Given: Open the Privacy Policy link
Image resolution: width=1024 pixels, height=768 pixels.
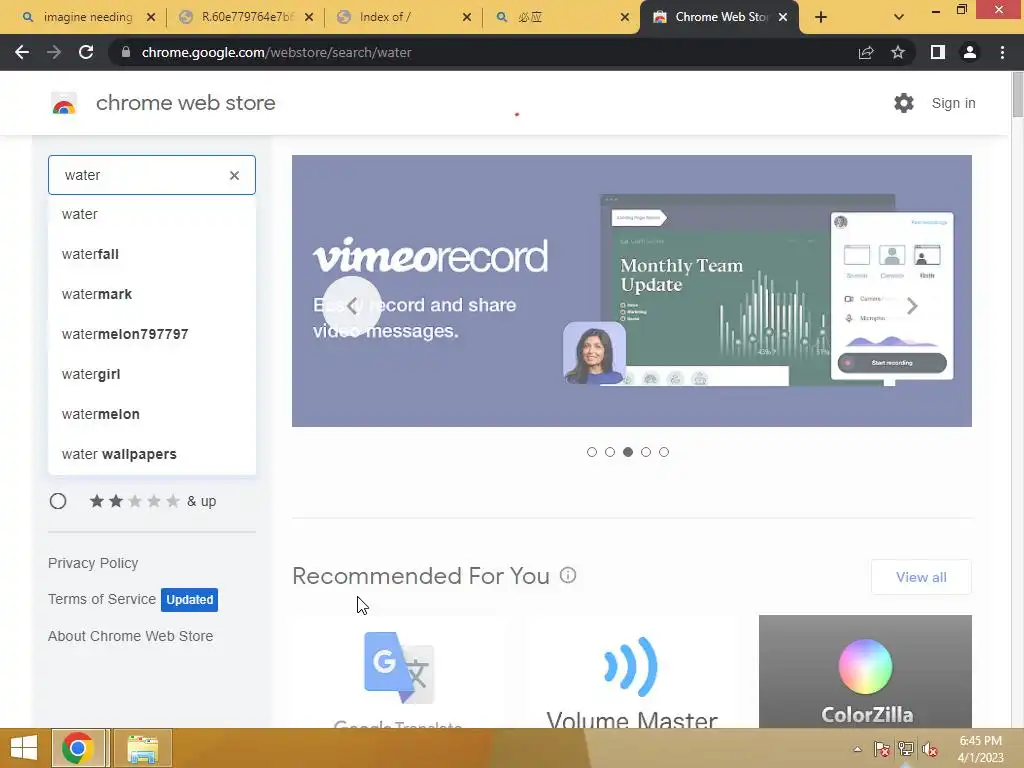Looking at the screenshot, I should tap(93, 563).
